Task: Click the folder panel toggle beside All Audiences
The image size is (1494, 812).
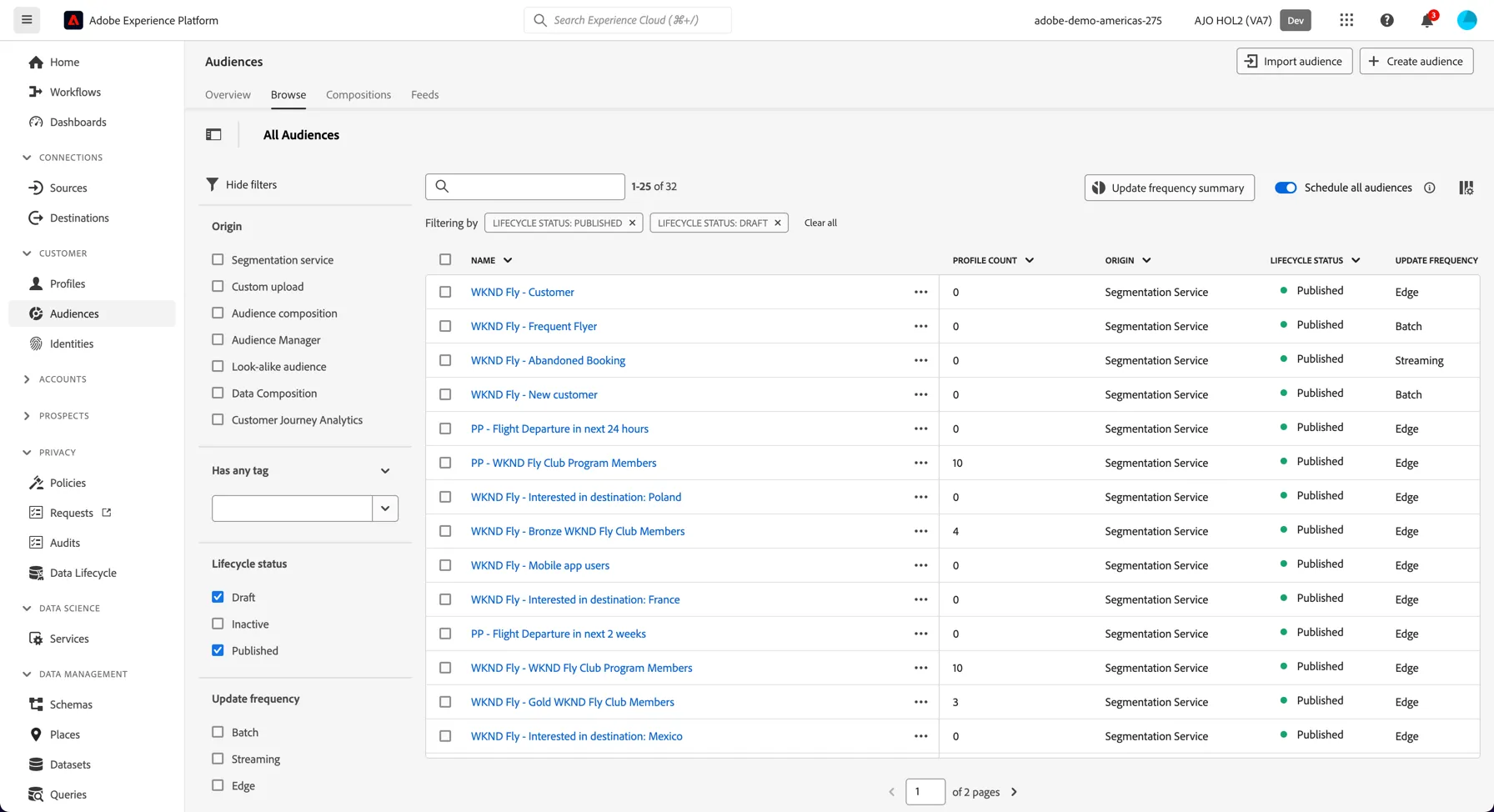Action: (213, 134)
